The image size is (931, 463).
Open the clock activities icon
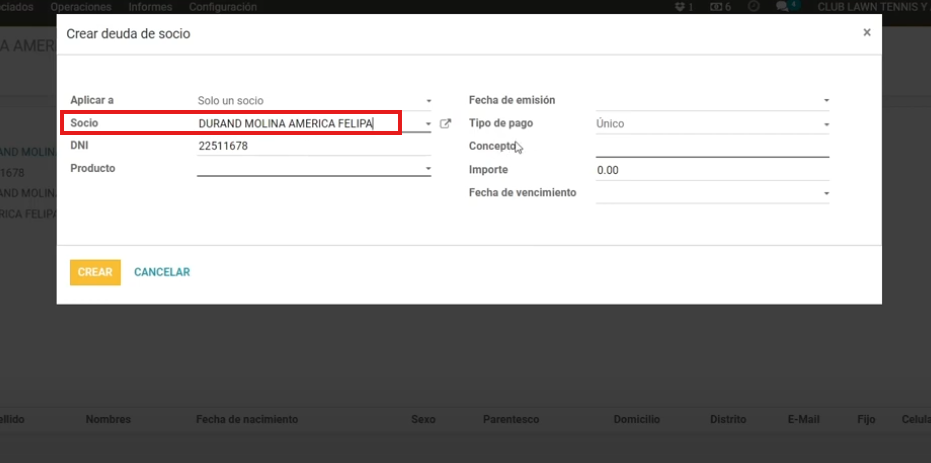(x=753, y=7)
